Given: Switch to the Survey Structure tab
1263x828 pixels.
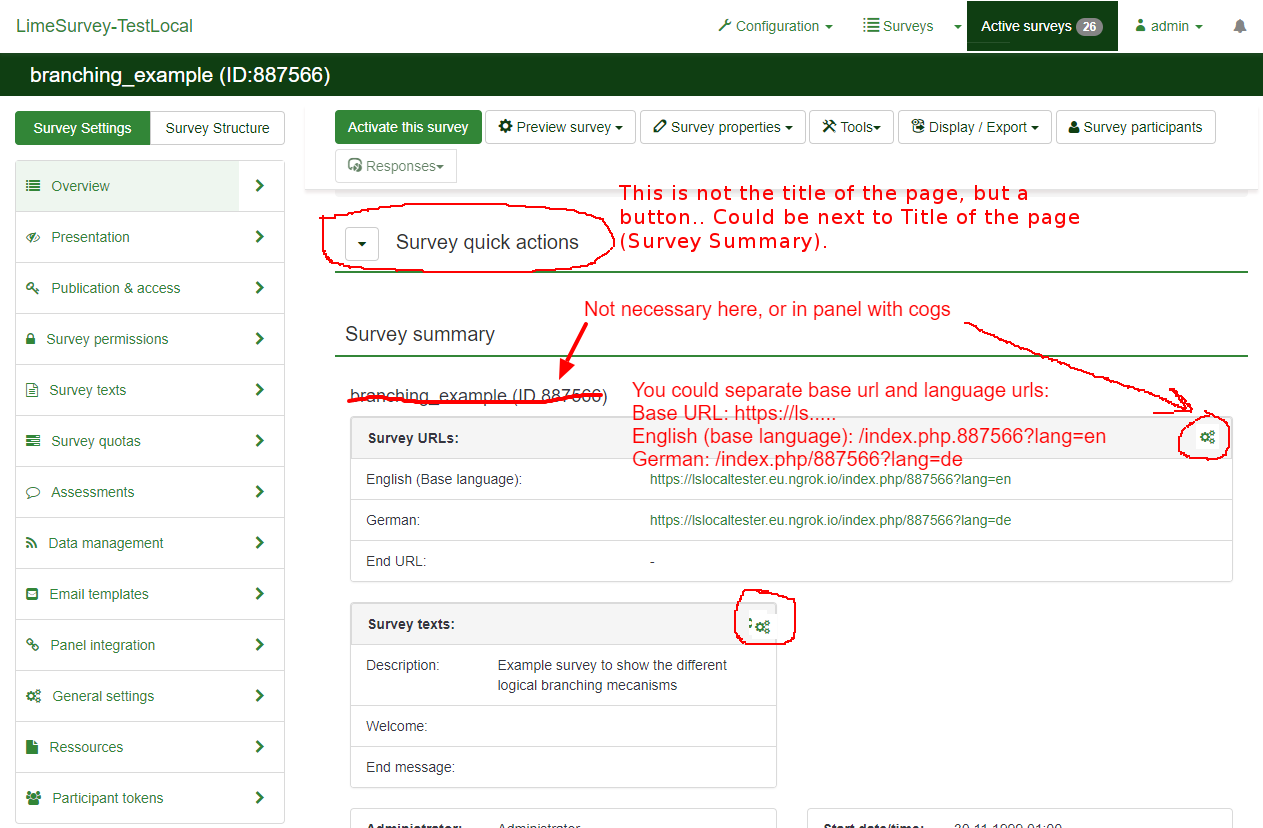Looking at the screenshot, I should pos(217,128).
